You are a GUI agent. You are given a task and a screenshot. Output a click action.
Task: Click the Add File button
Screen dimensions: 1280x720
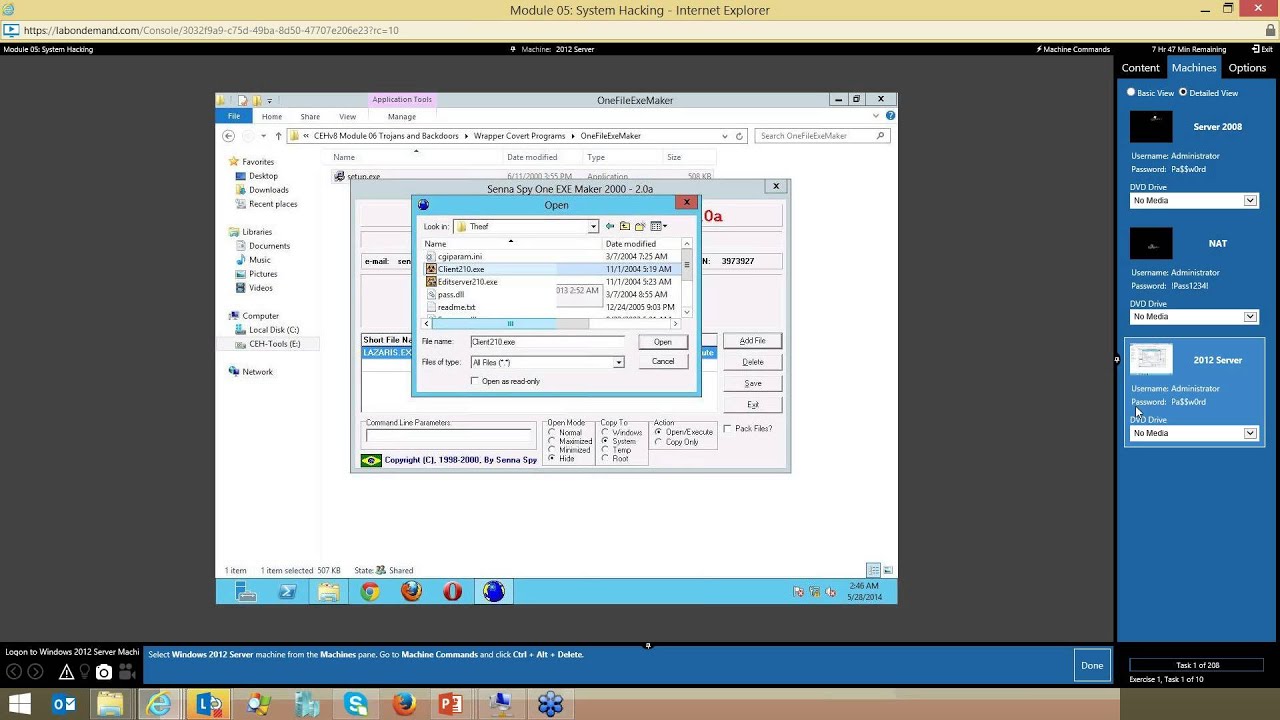[x=752, y=341]
